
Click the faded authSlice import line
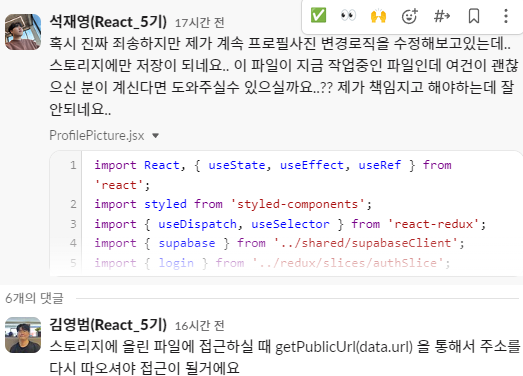[x=272, y=263]
